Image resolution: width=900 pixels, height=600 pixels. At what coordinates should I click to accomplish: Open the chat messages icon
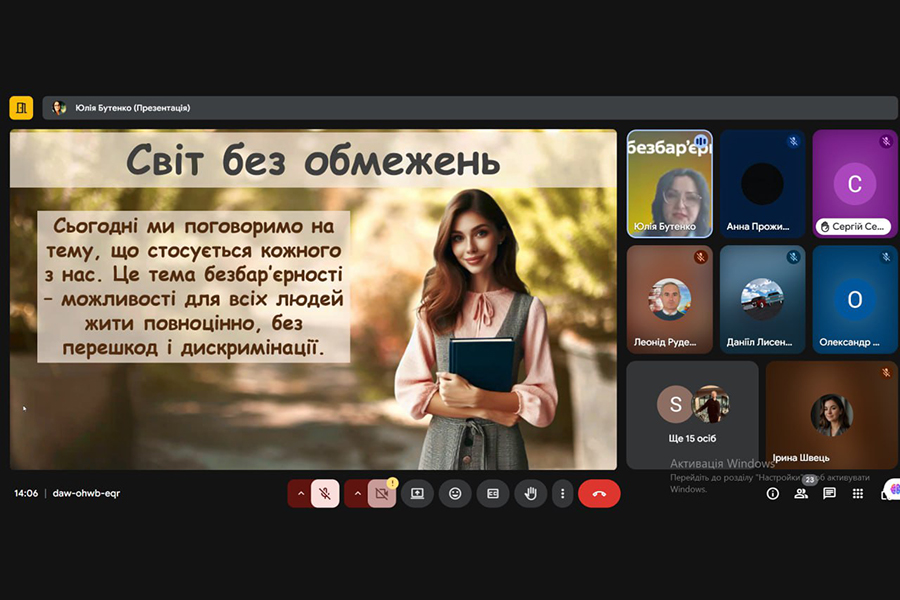pos(829,493)
